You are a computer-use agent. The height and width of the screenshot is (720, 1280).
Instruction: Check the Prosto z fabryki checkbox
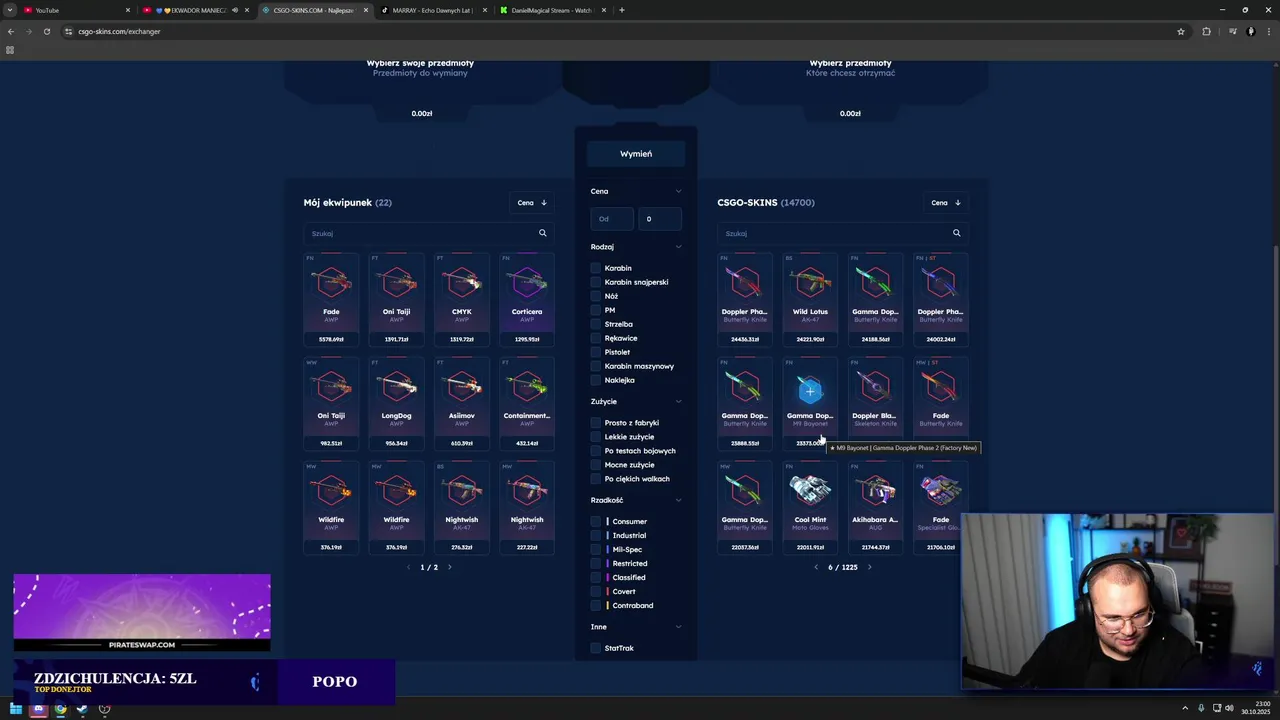pyautogui.click(x=596, y=423)
